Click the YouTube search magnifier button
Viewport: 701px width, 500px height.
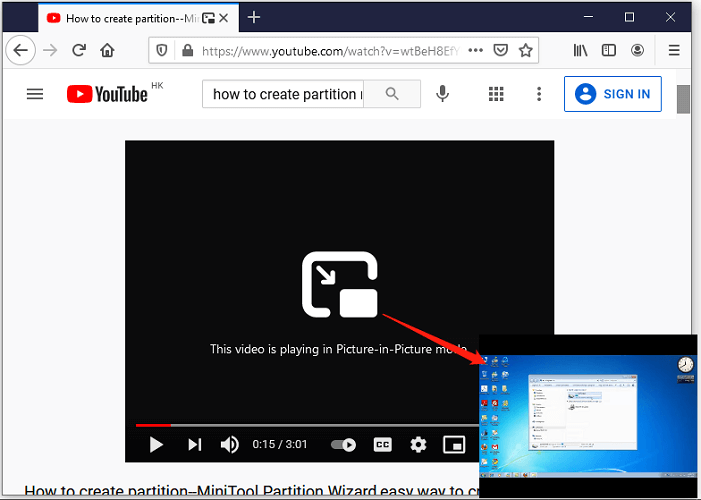coord(392,93)
